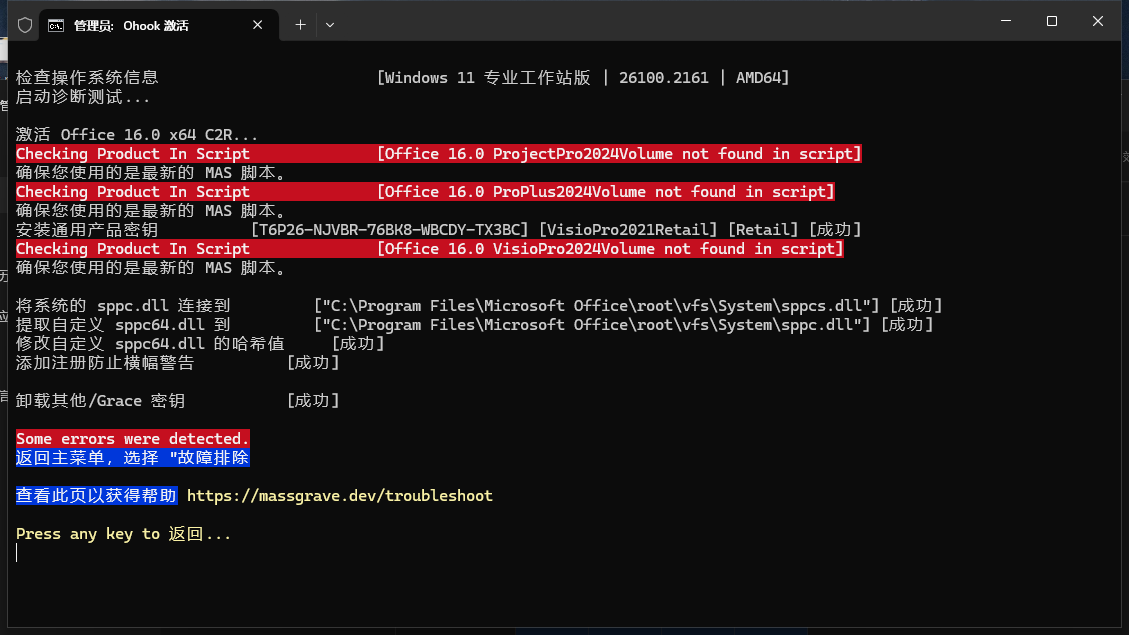
Task: Click the ProPlus2024Volume not found message
Action: (606, 192)
